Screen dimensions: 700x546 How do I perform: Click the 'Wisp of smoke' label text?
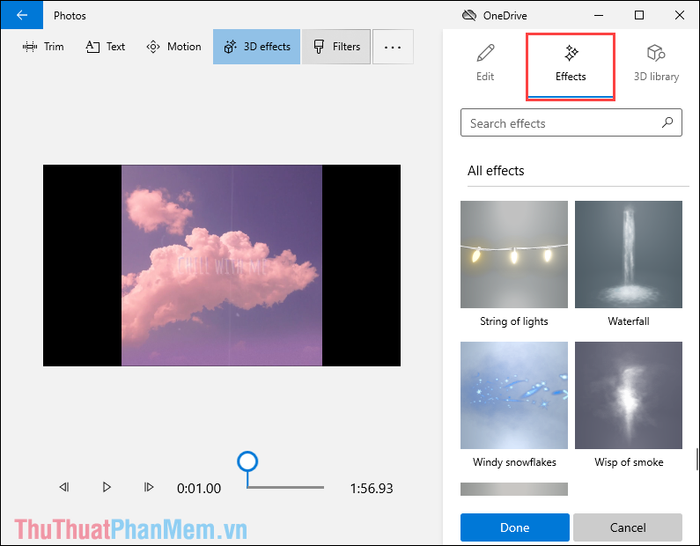629,463
